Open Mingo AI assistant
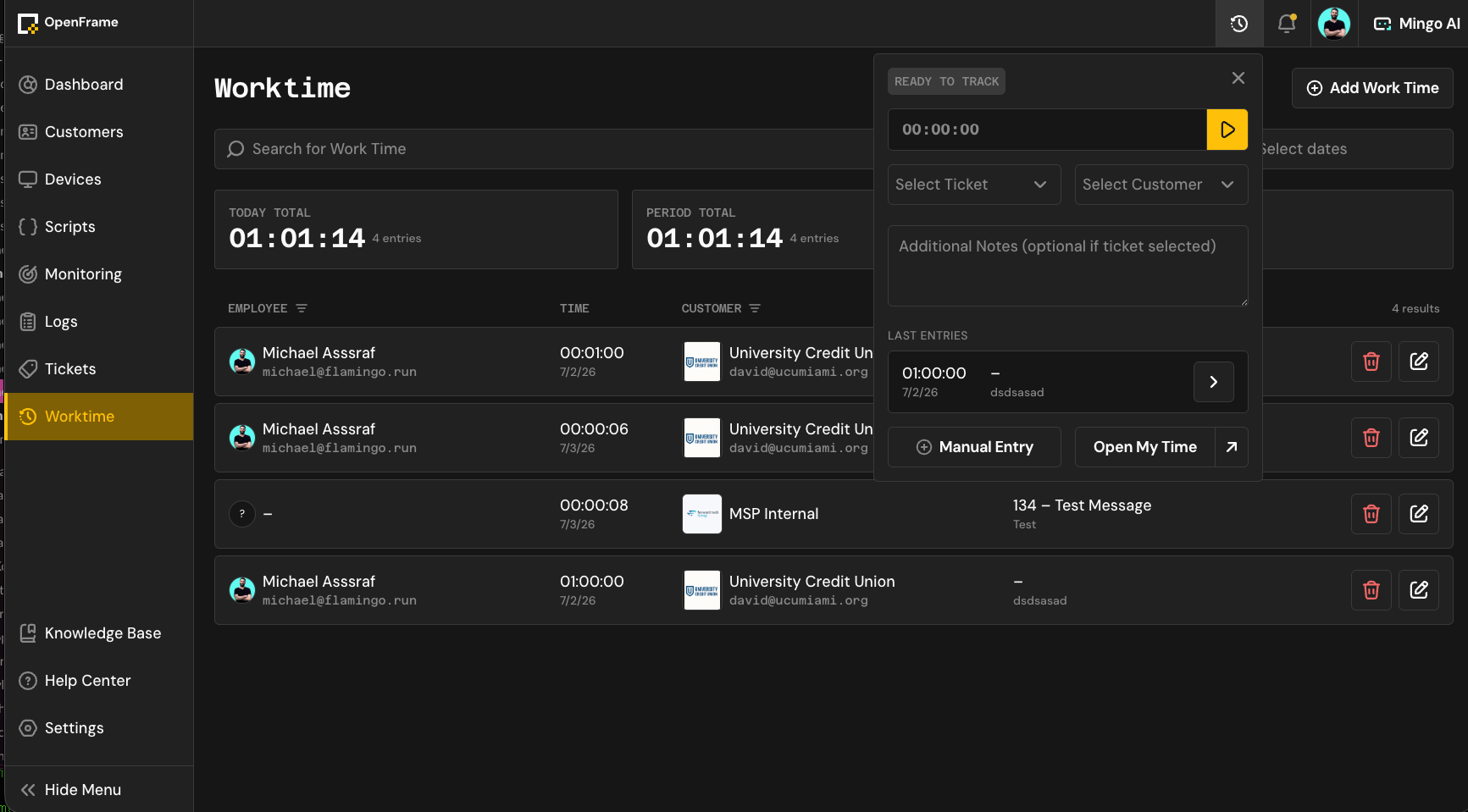1468x812 pixels. click(x=1416, y=24)
